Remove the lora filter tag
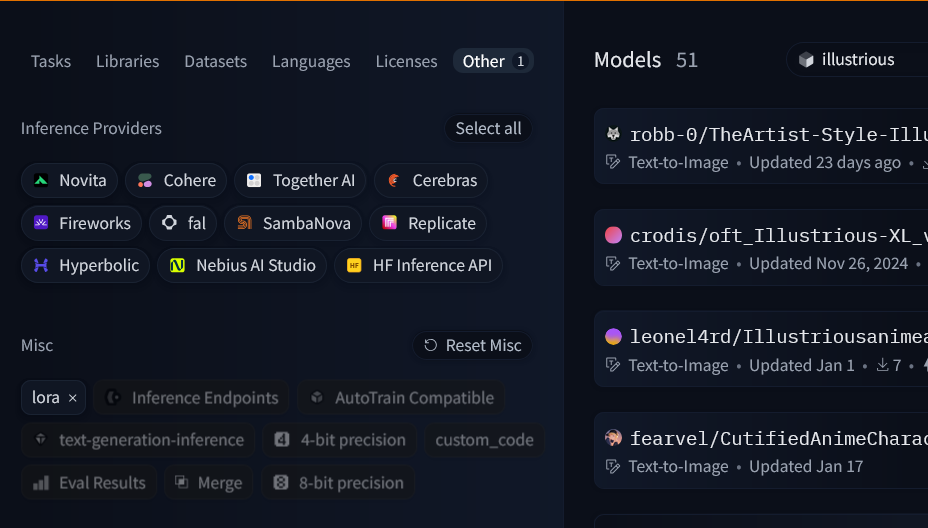This screenshot has width=928, height=528. click(72, 398)
